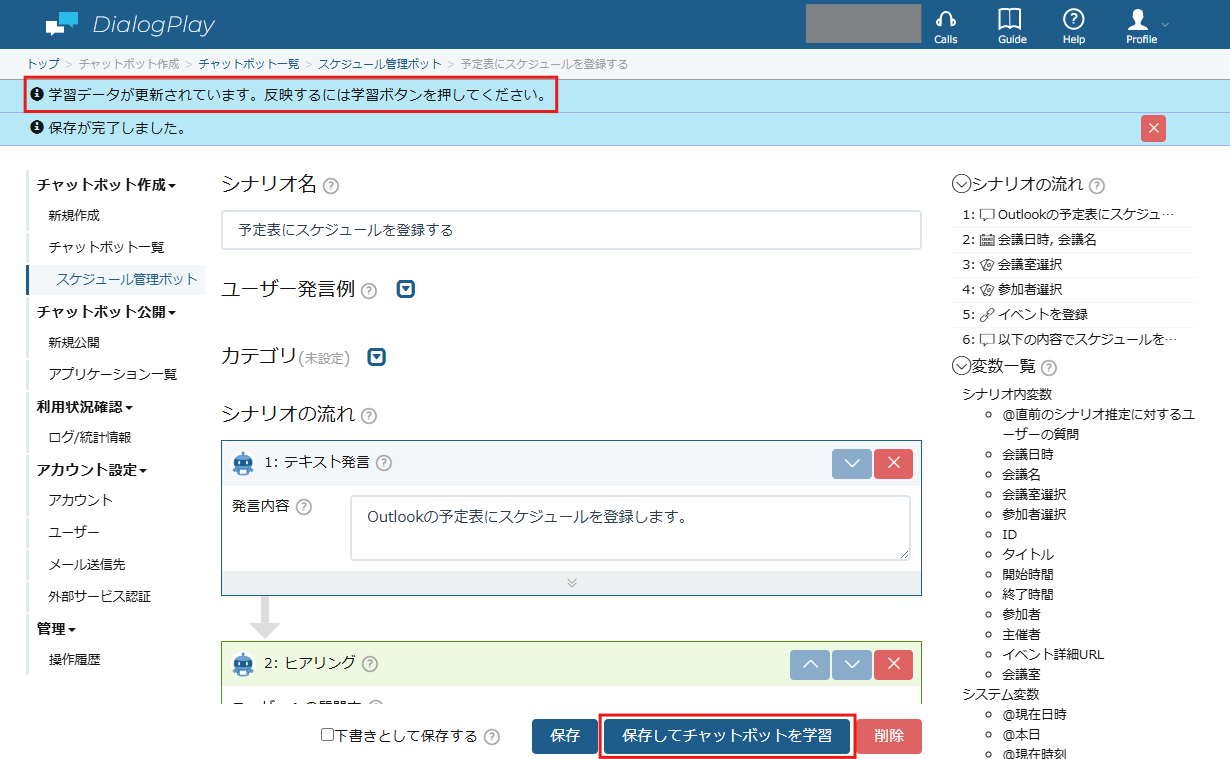1230x759 pixels.
Task: Click help icon beside シナリオの流れ heading in main area
Action: coord(369,415)
